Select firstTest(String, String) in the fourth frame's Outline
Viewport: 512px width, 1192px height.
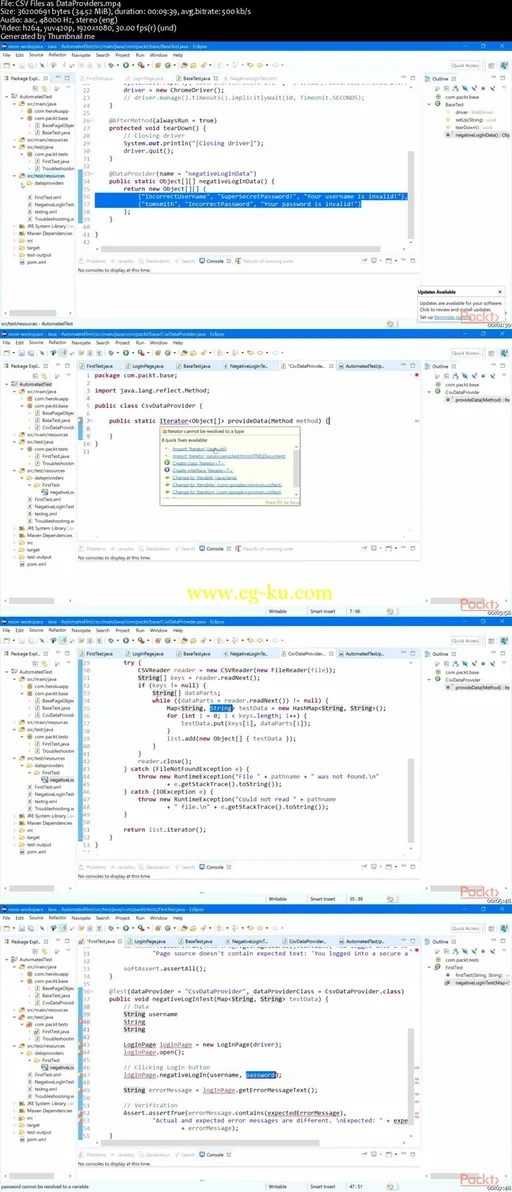pos(475,974)
